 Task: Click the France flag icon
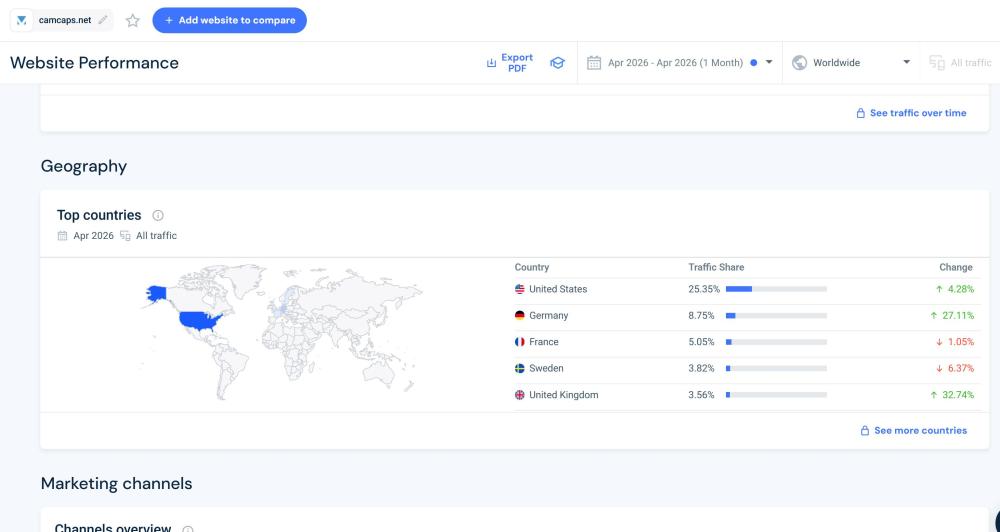(520, 342)
